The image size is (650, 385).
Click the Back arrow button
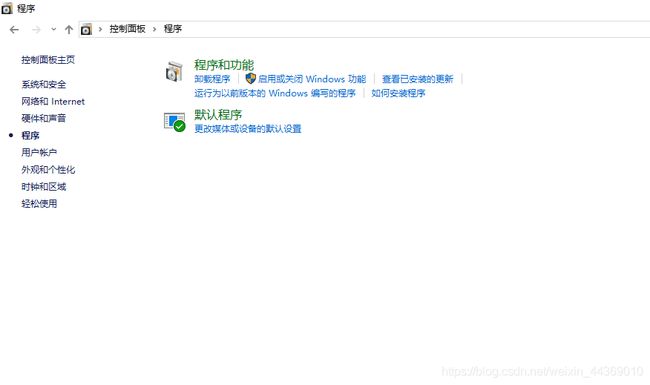[x=14, y=29]
